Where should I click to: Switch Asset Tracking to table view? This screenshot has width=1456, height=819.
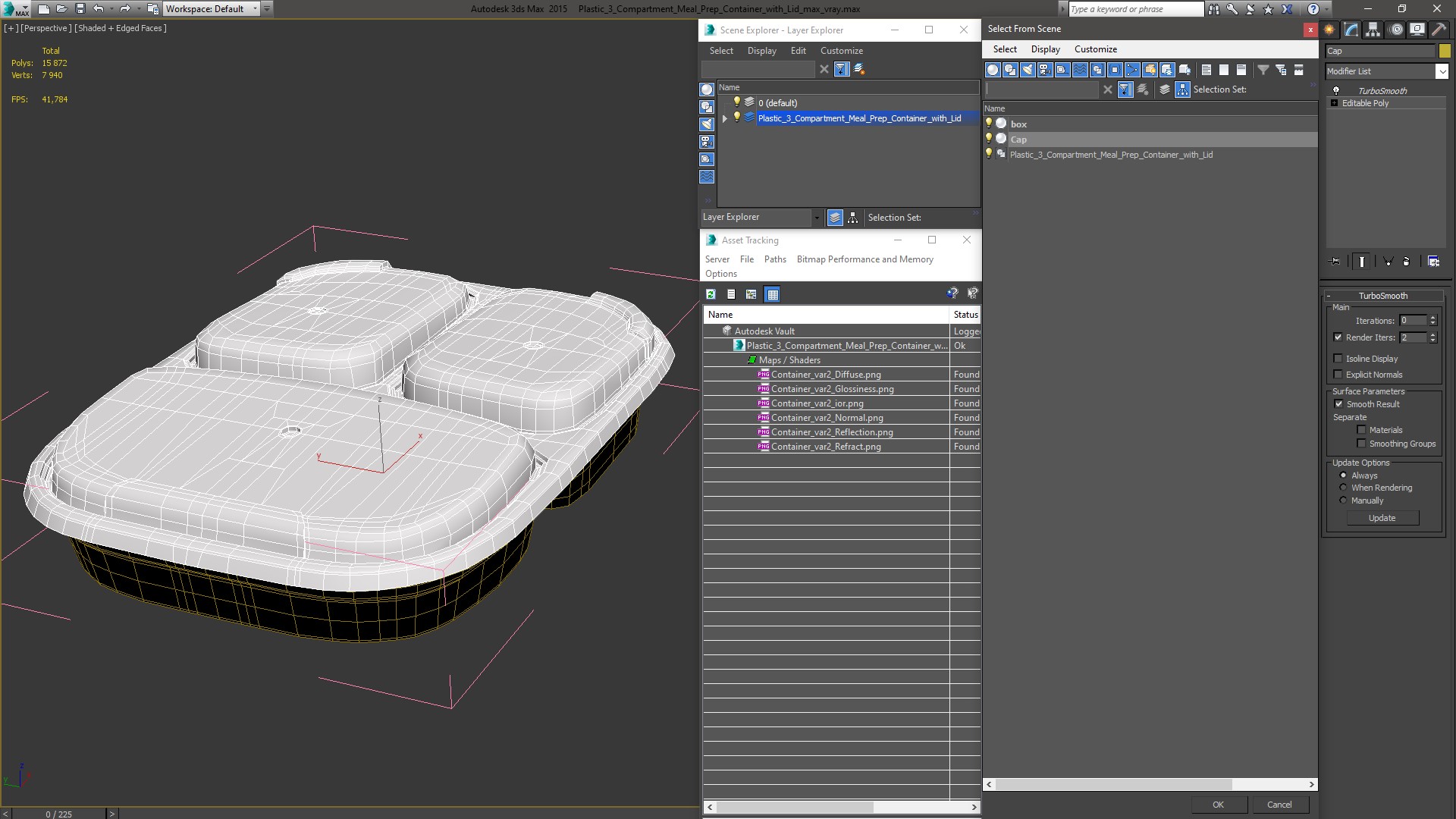(772, 294)
